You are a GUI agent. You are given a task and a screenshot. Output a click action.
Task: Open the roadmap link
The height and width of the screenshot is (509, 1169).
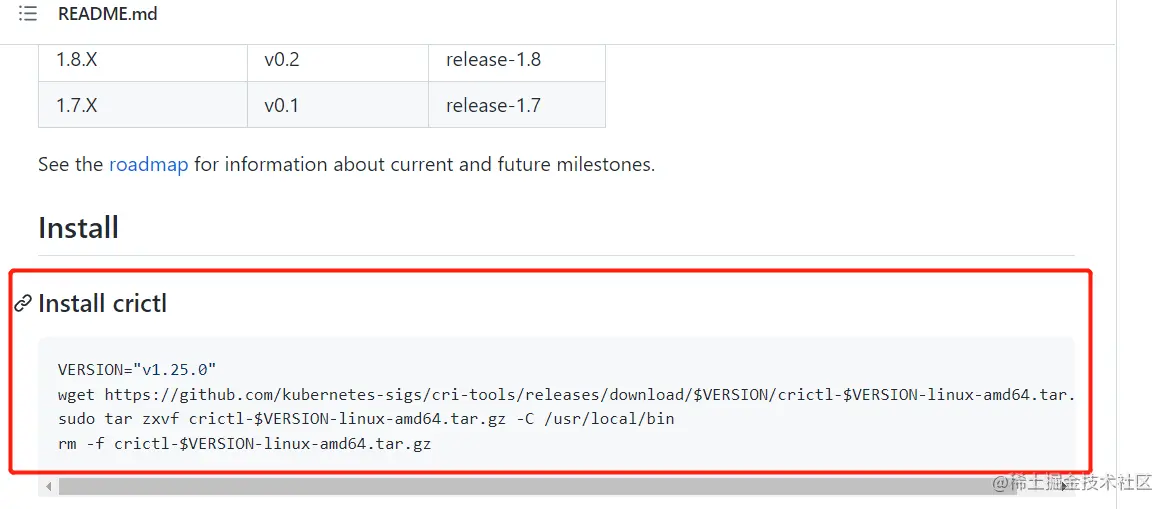(x=148, y=164)
